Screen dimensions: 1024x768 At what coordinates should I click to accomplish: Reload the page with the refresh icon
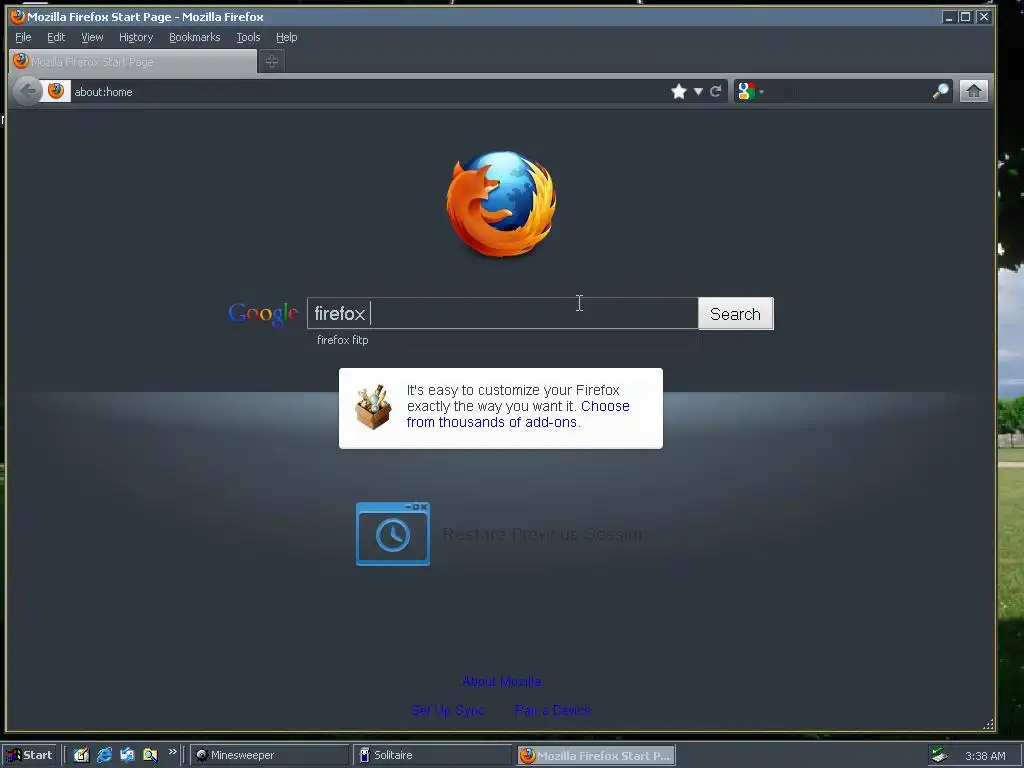(716, 91)
